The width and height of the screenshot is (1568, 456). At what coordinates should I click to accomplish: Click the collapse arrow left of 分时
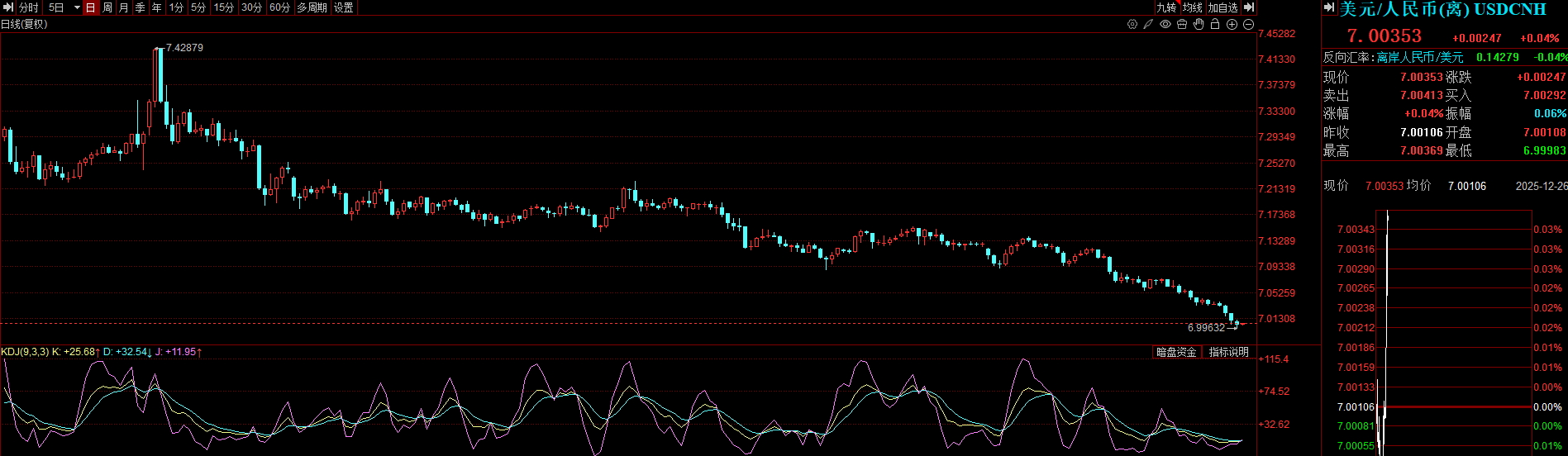coord(7,7)
